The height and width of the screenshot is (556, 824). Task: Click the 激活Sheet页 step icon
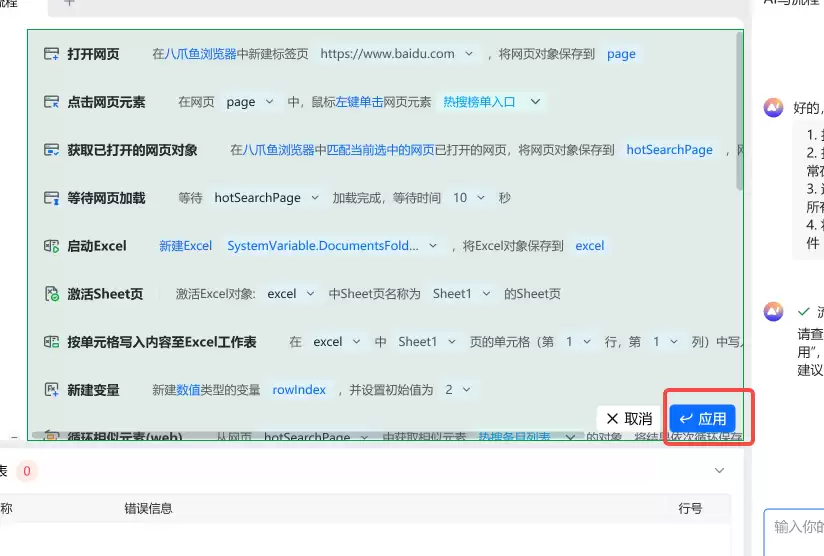click(x=51, y=294)
